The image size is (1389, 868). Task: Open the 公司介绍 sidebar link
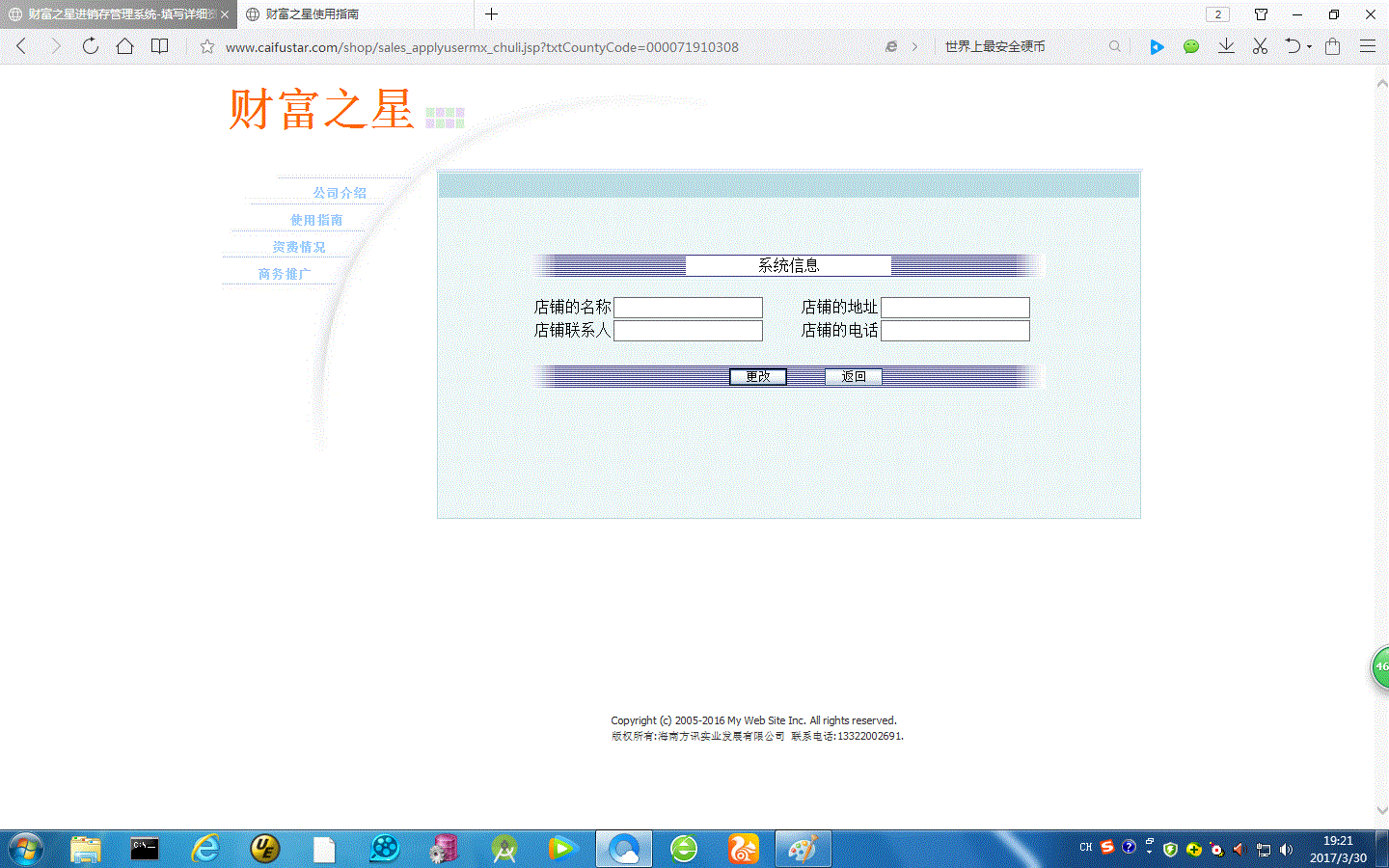pos(340,193)
